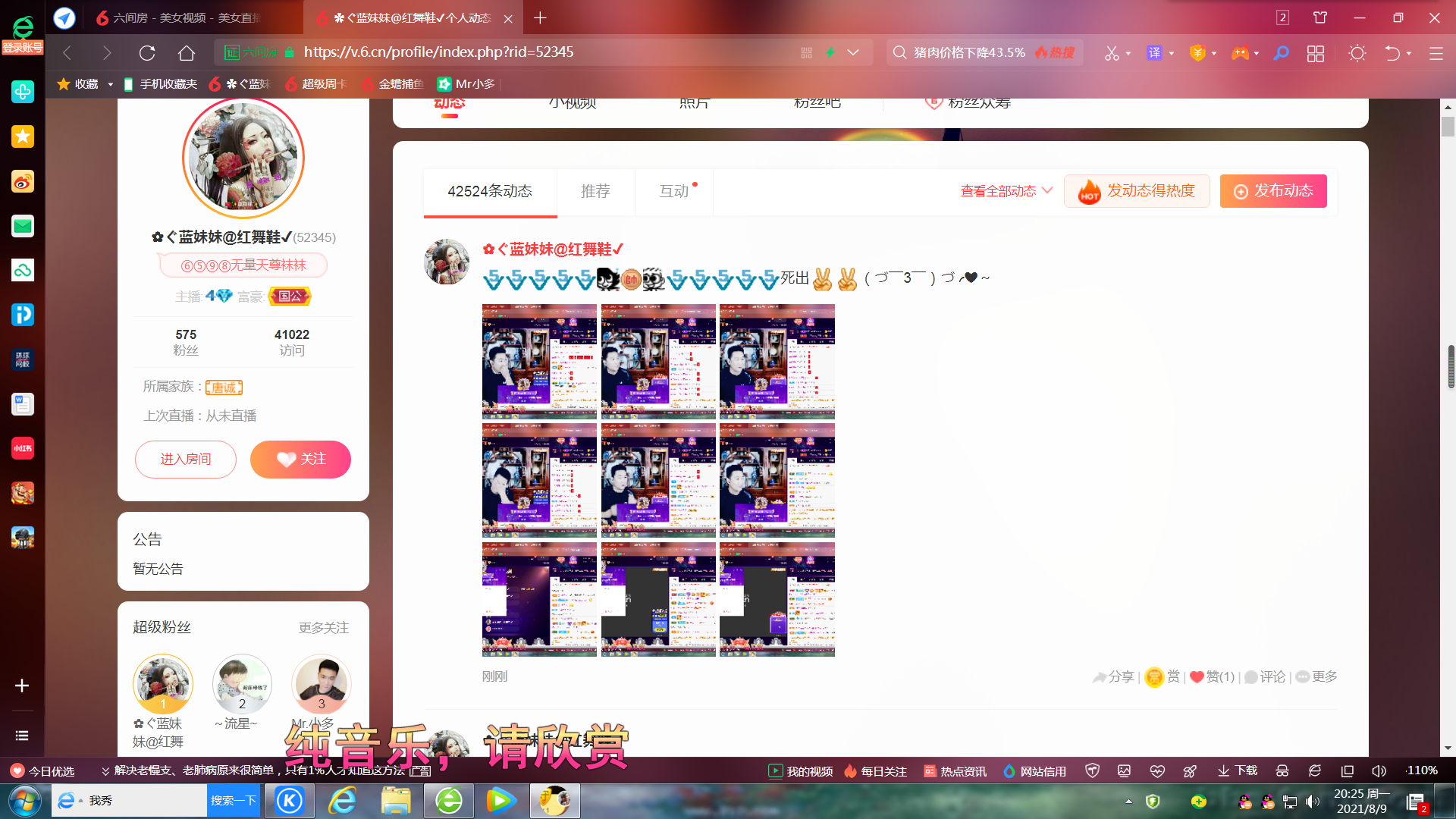Expand screenshot tool dropdown arrow
This screenshot has height=819, width=1456.
(x=1128, y=53)
